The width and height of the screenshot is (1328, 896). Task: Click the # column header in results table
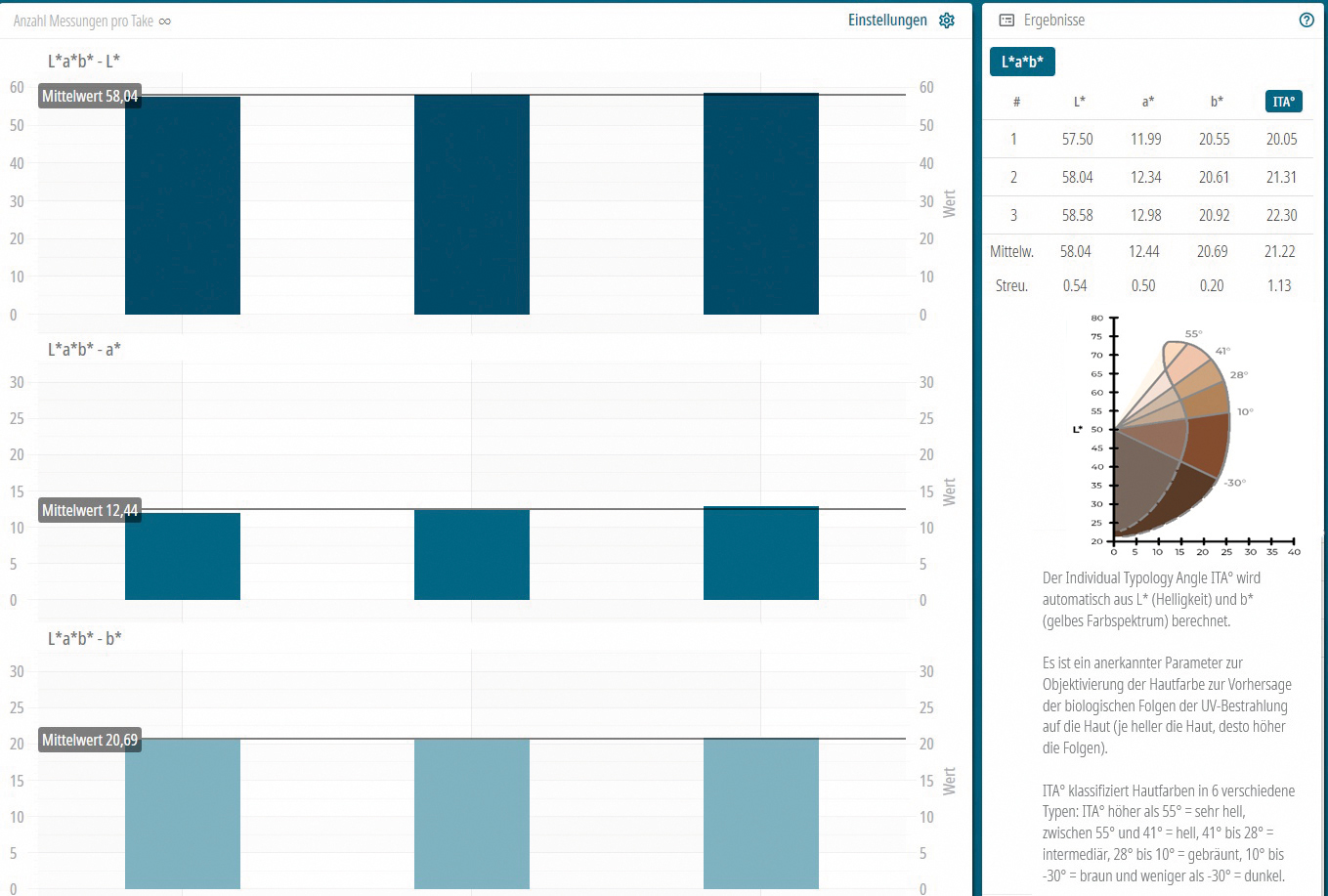click(x=1015, y=101)
